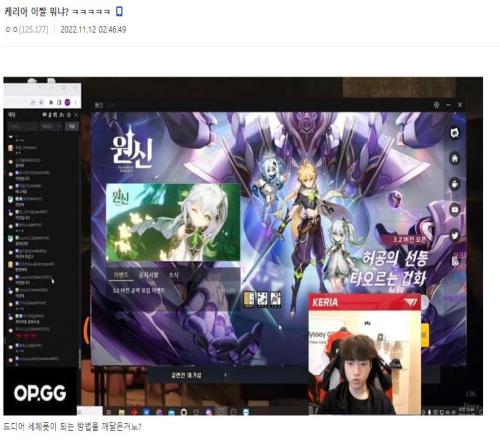
Task: Click the chat search input field
Action: point(23,126)
